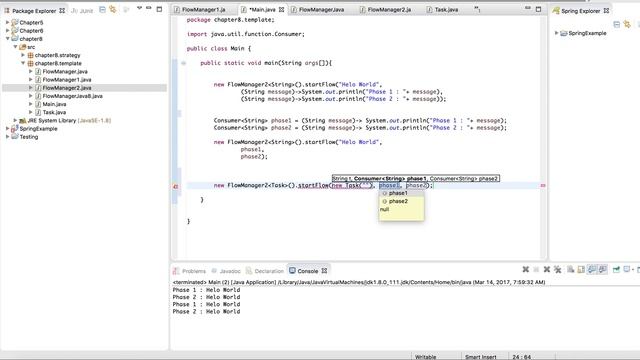Expand FlowManager.java tree node
Viewport: 640px width, 360px height.
(31, 71)
